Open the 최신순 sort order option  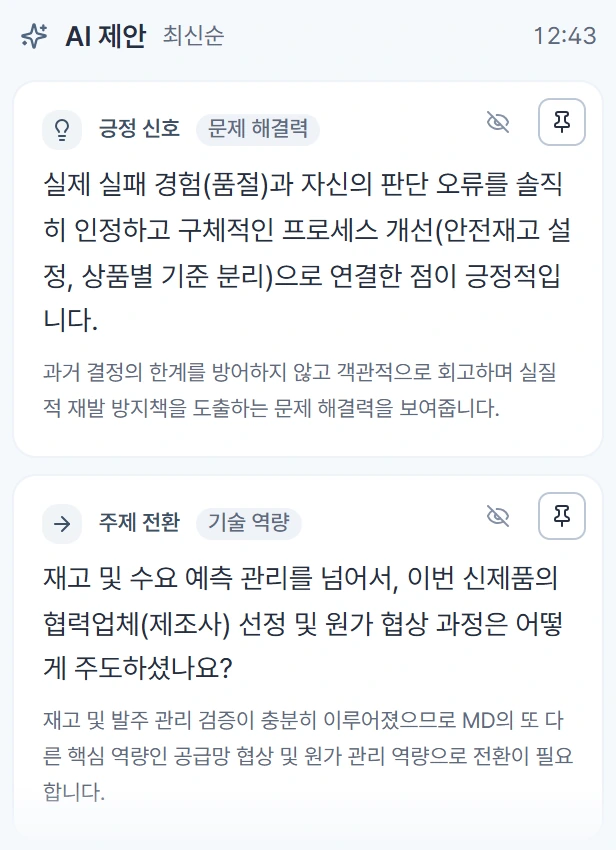[x=193, y=36]
